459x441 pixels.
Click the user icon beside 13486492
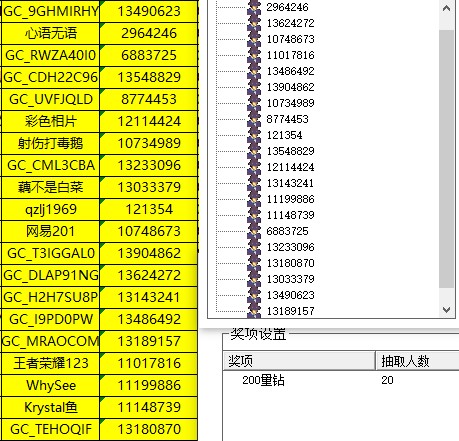coord(254,71)
